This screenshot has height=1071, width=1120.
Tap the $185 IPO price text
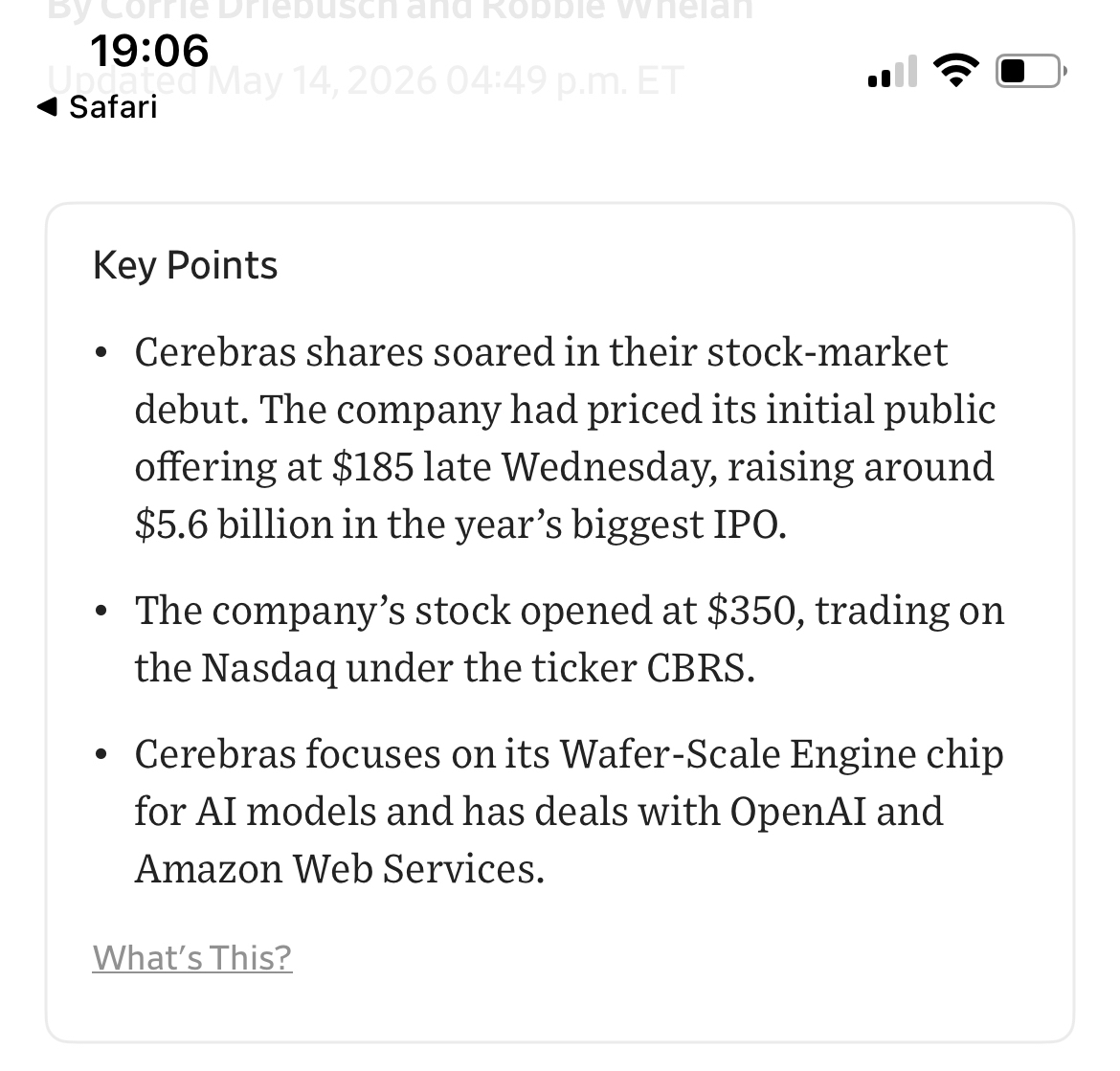373,467
